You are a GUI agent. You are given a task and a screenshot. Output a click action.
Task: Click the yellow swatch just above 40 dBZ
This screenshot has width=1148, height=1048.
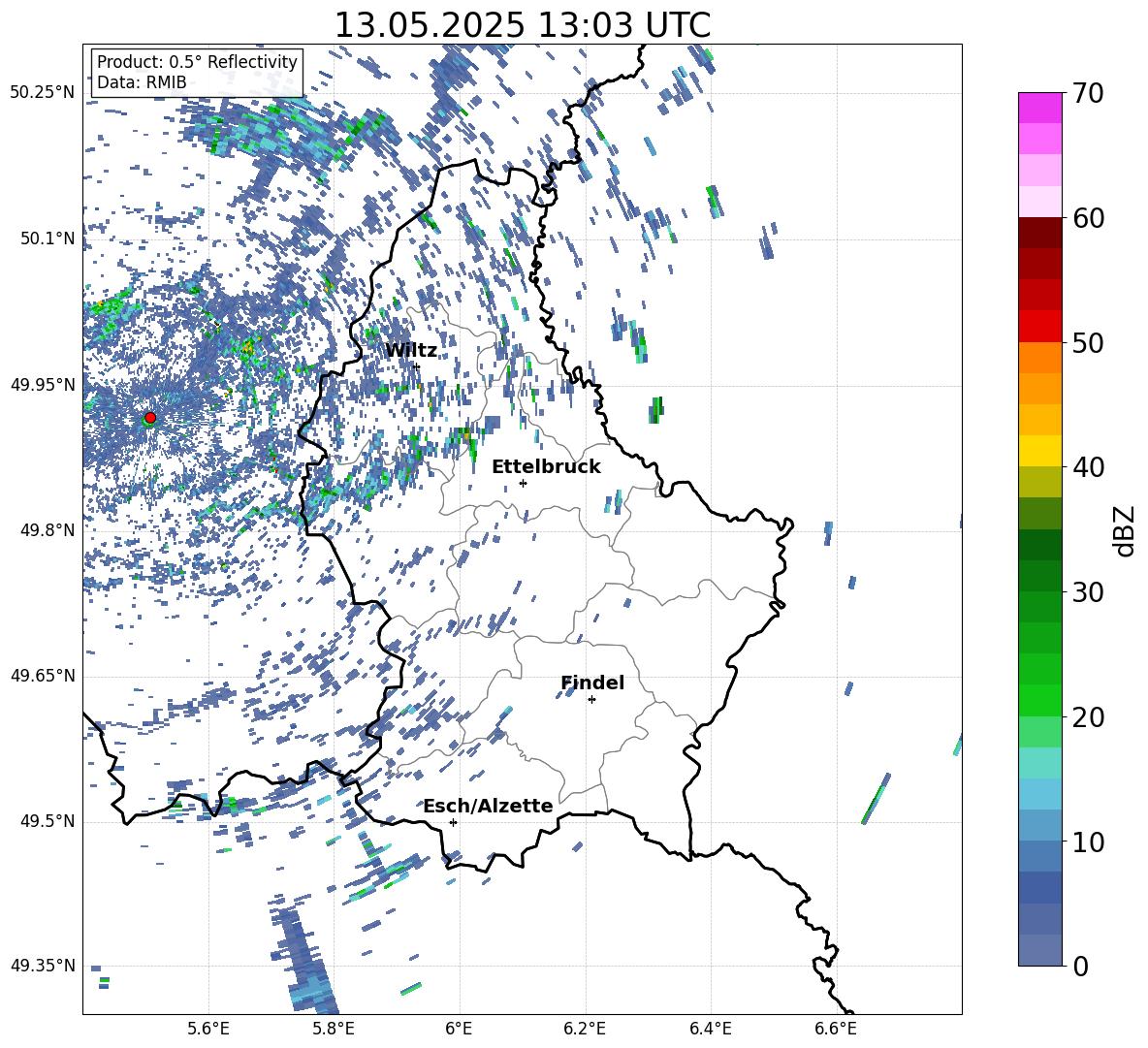(x=1039, y=450)
